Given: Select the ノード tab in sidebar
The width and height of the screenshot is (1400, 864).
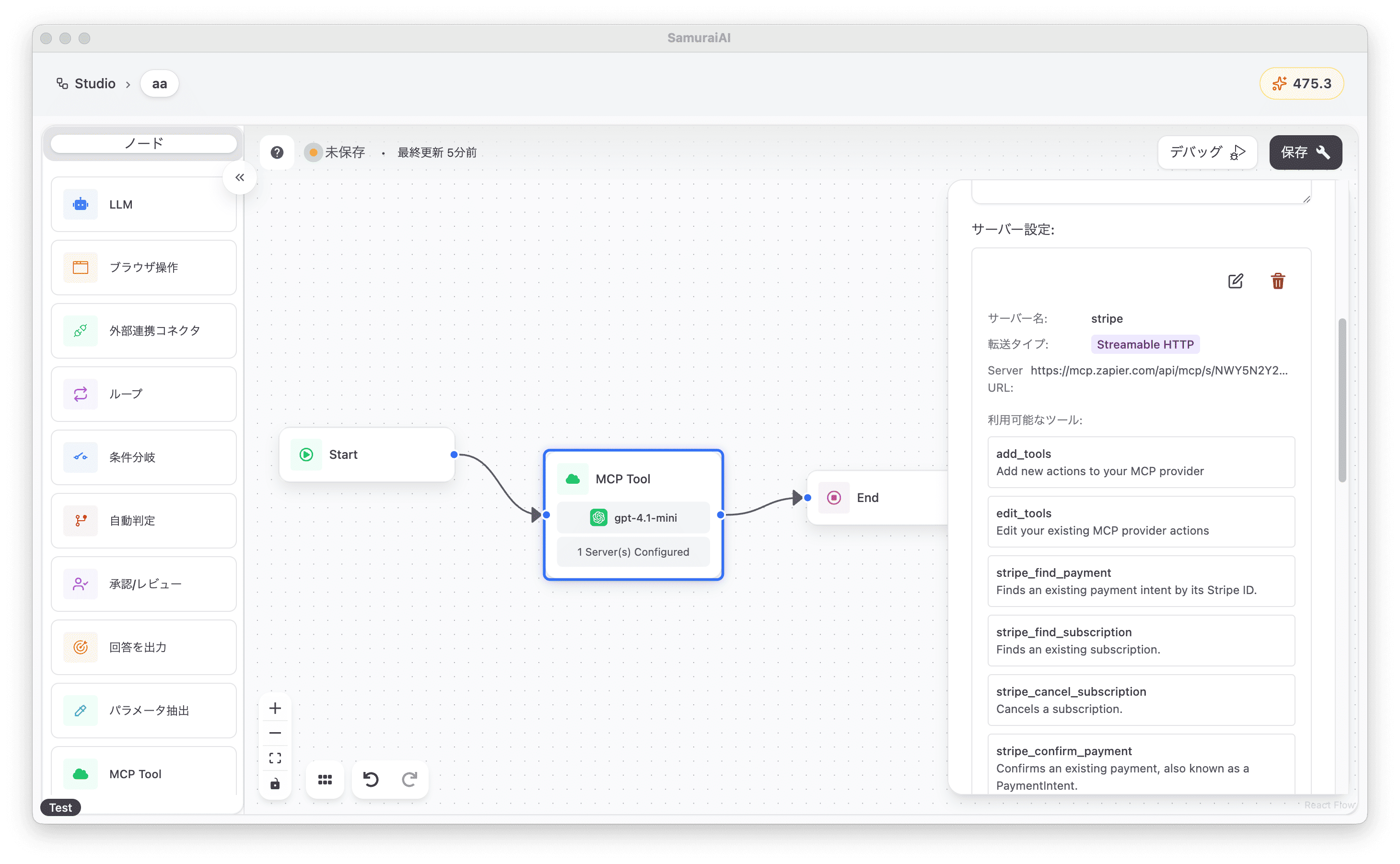Looking at the screenshot, I should click(x=144, y=143).
